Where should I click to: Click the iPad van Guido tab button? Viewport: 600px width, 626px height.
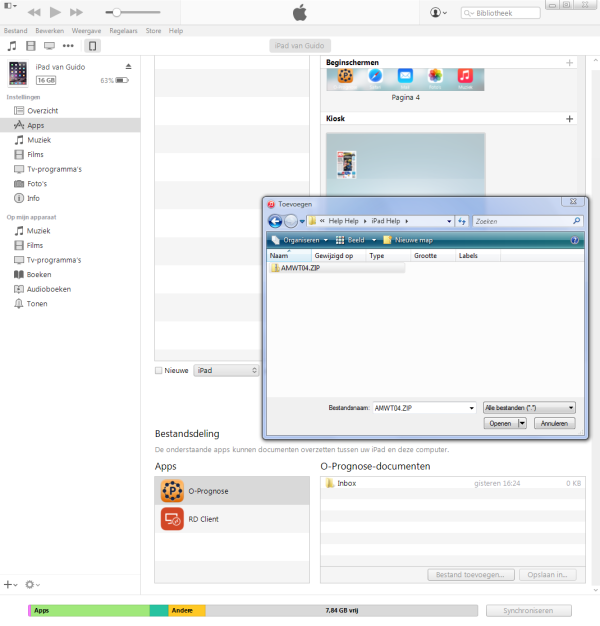[x=299, y=46]
